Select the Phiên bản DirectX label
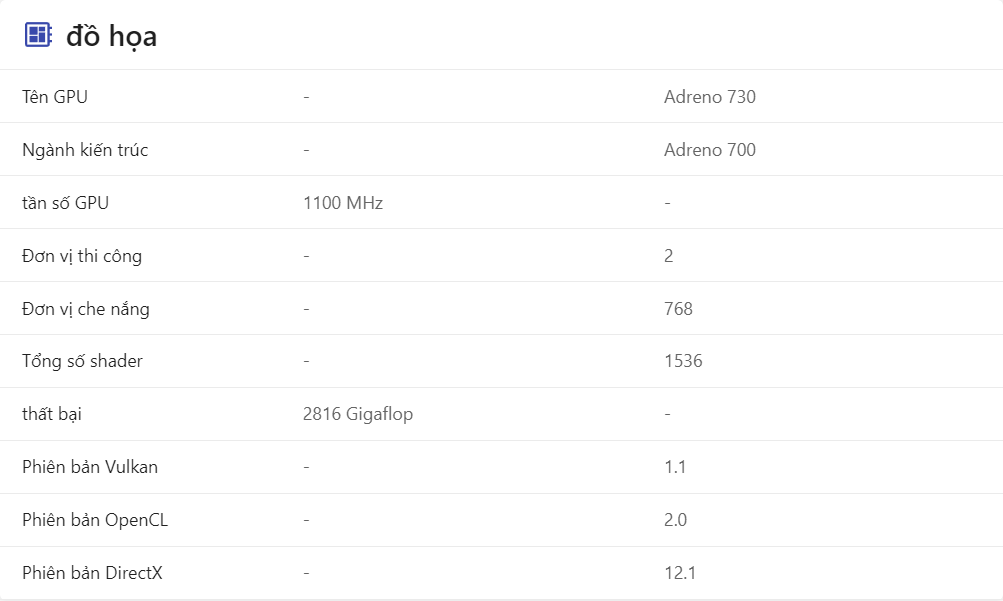This screenshot has height=601, width=1003. tap(92, 573)
